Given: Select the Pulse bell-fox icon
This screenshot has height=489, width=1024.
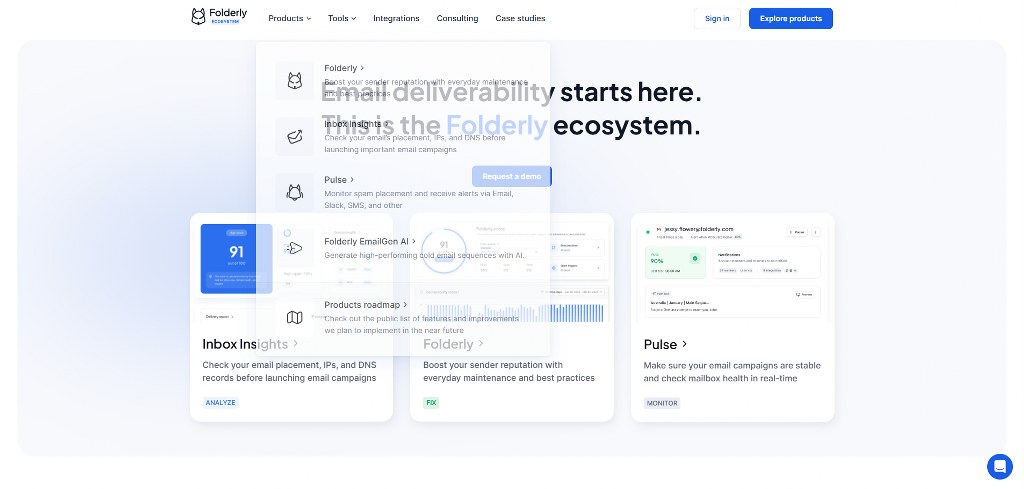Looking at the screenshot, I should 295,192.
